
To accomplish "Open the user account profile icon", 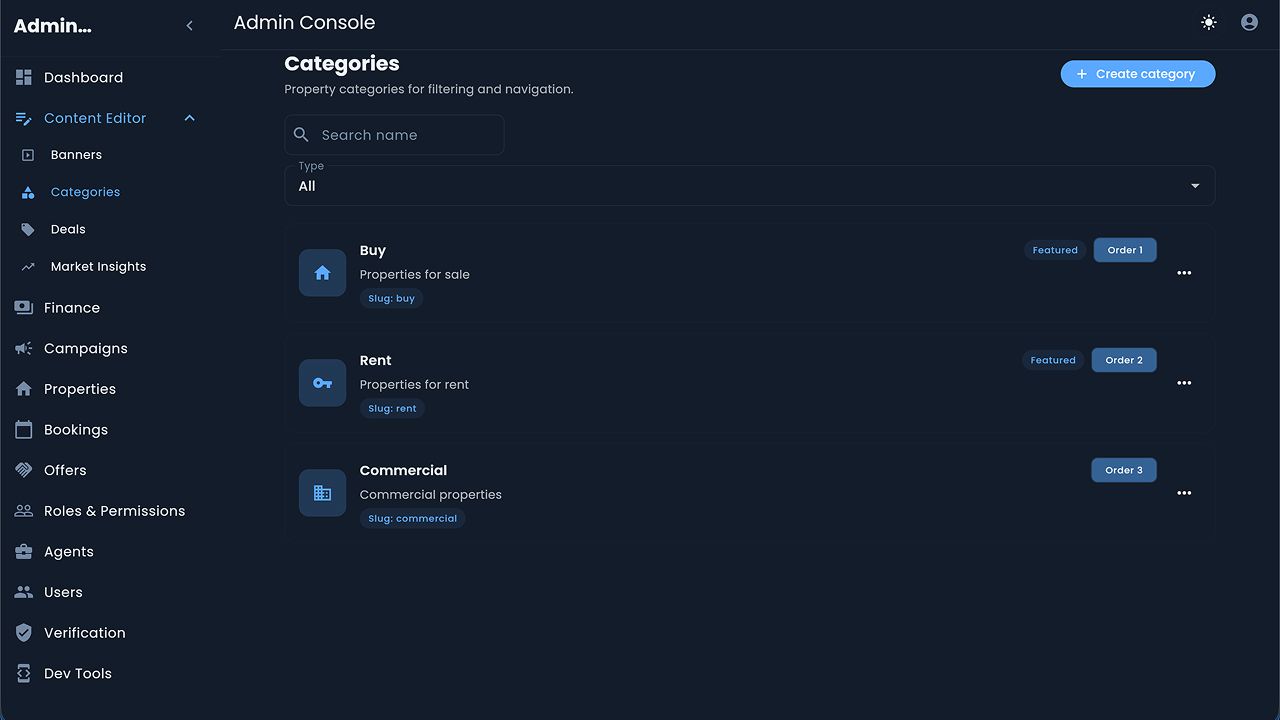I will pos(1249,22).
